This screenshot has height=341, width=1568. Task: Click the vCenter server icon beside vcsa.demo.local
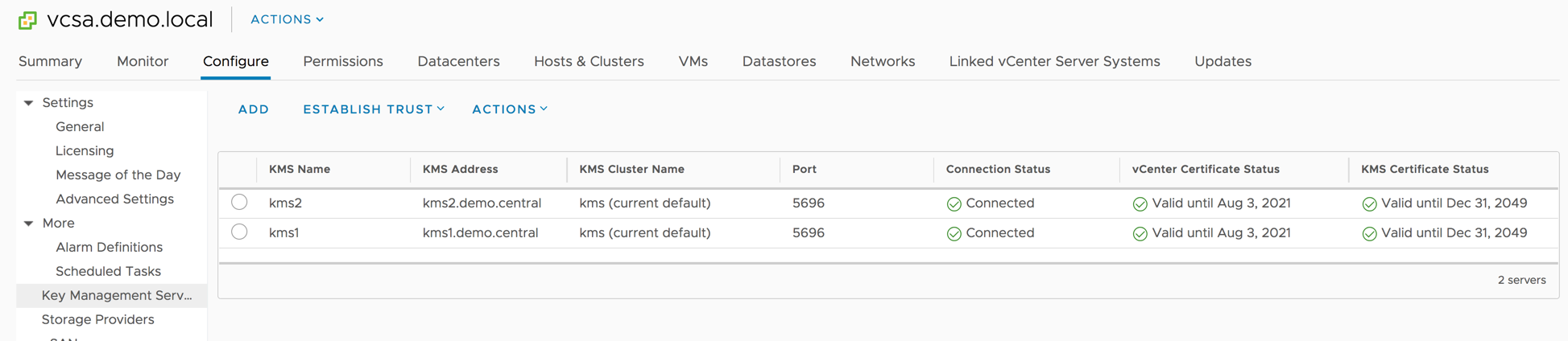(27, 20)
